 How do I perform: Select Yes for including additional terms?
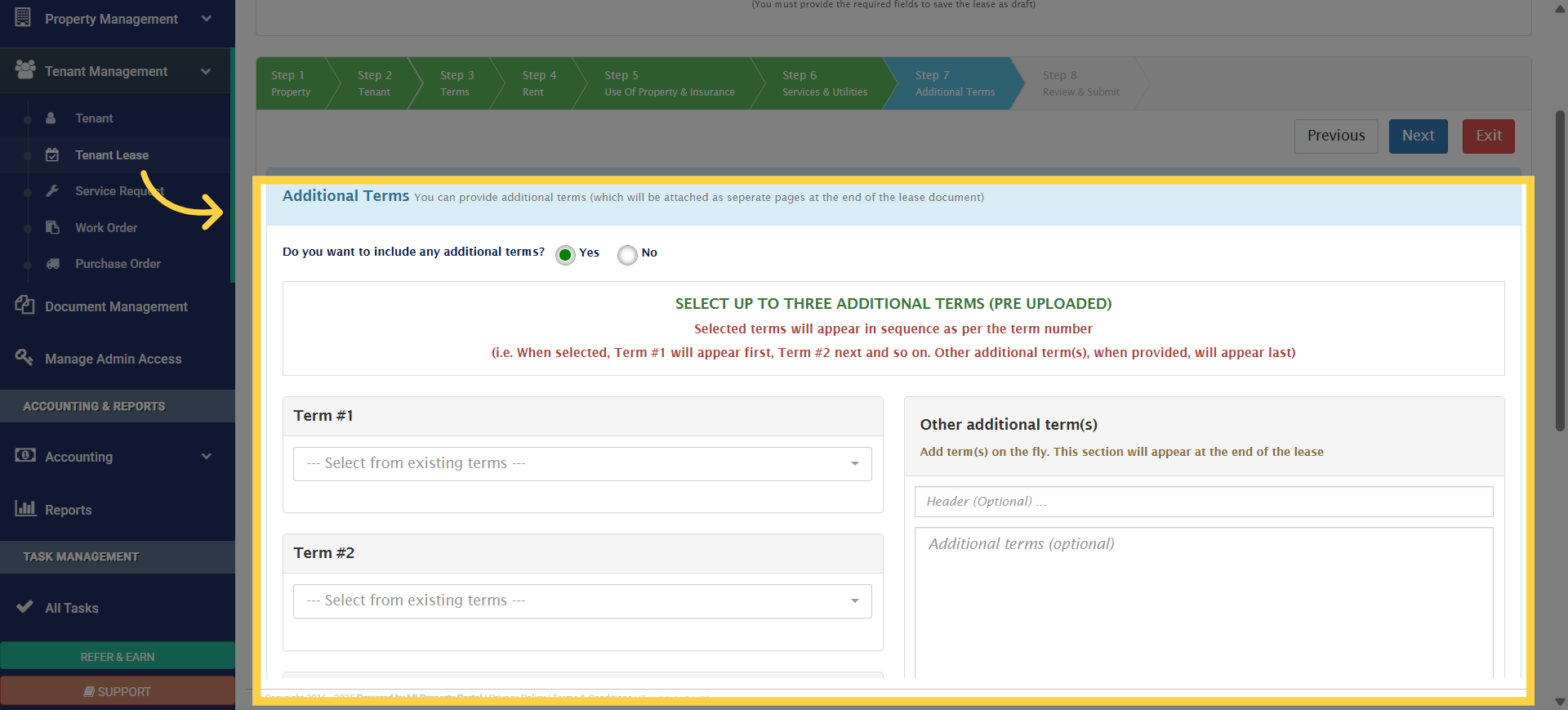click(x=565, y=255)
